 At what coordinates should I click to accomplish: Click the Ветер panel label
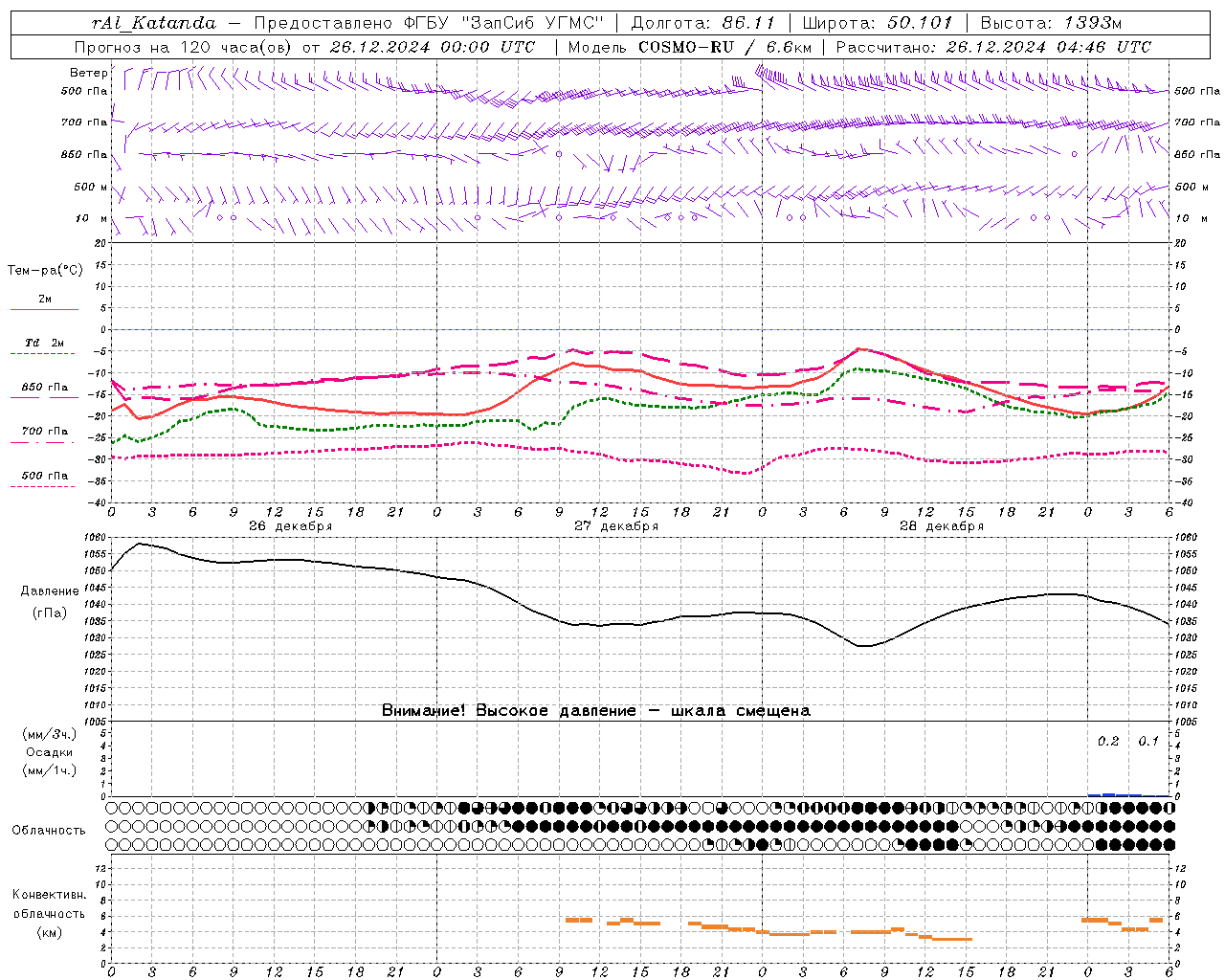(x=89, y=73)
